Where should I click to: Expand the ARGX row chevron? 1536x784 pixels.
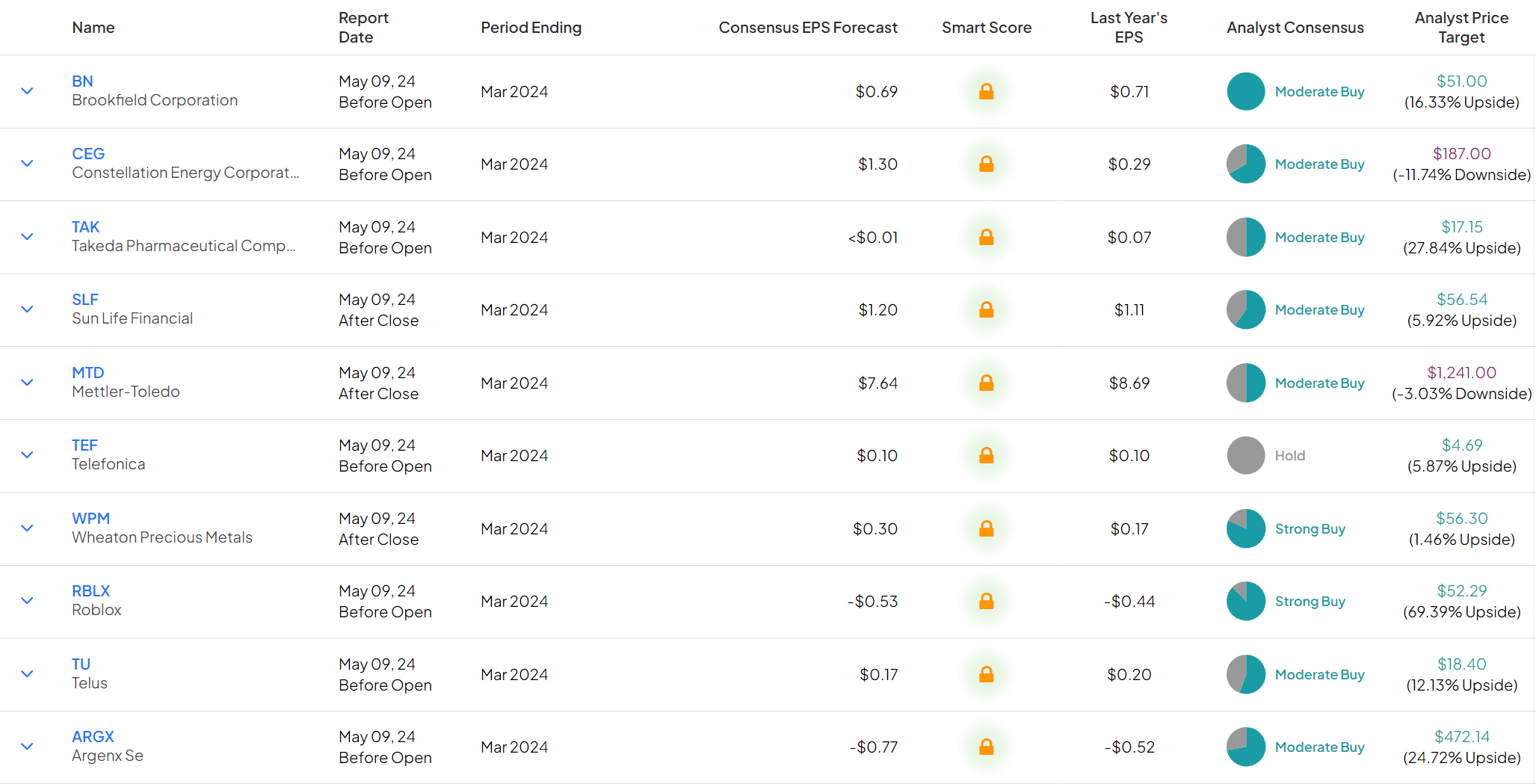[x=27, y=747]
